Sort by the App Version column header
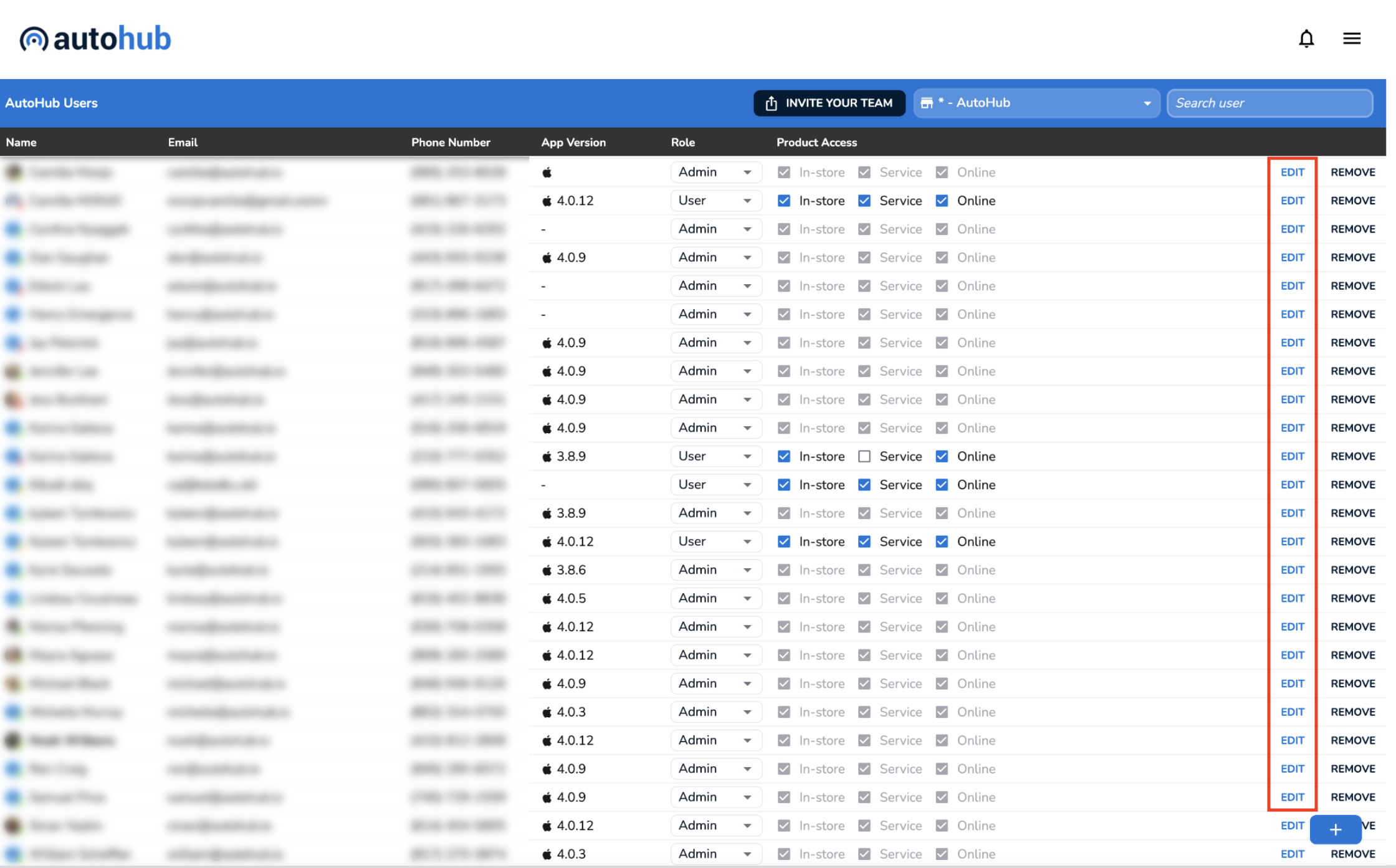 (x=573, y=143)
